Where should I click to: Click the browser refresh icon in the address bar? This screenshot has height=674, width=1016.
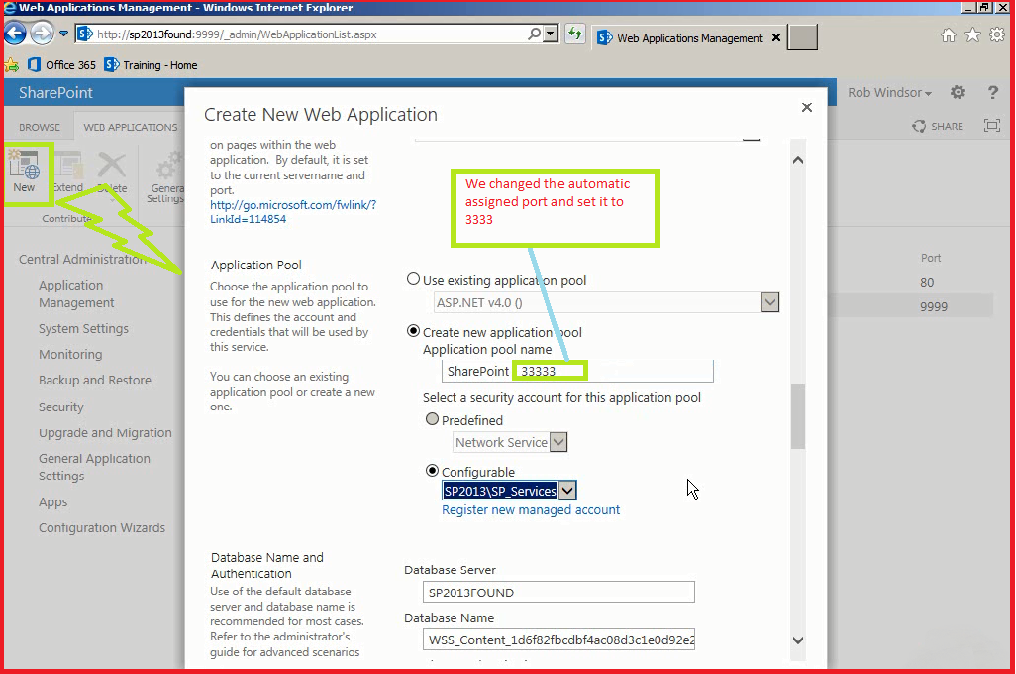point(573,33)
